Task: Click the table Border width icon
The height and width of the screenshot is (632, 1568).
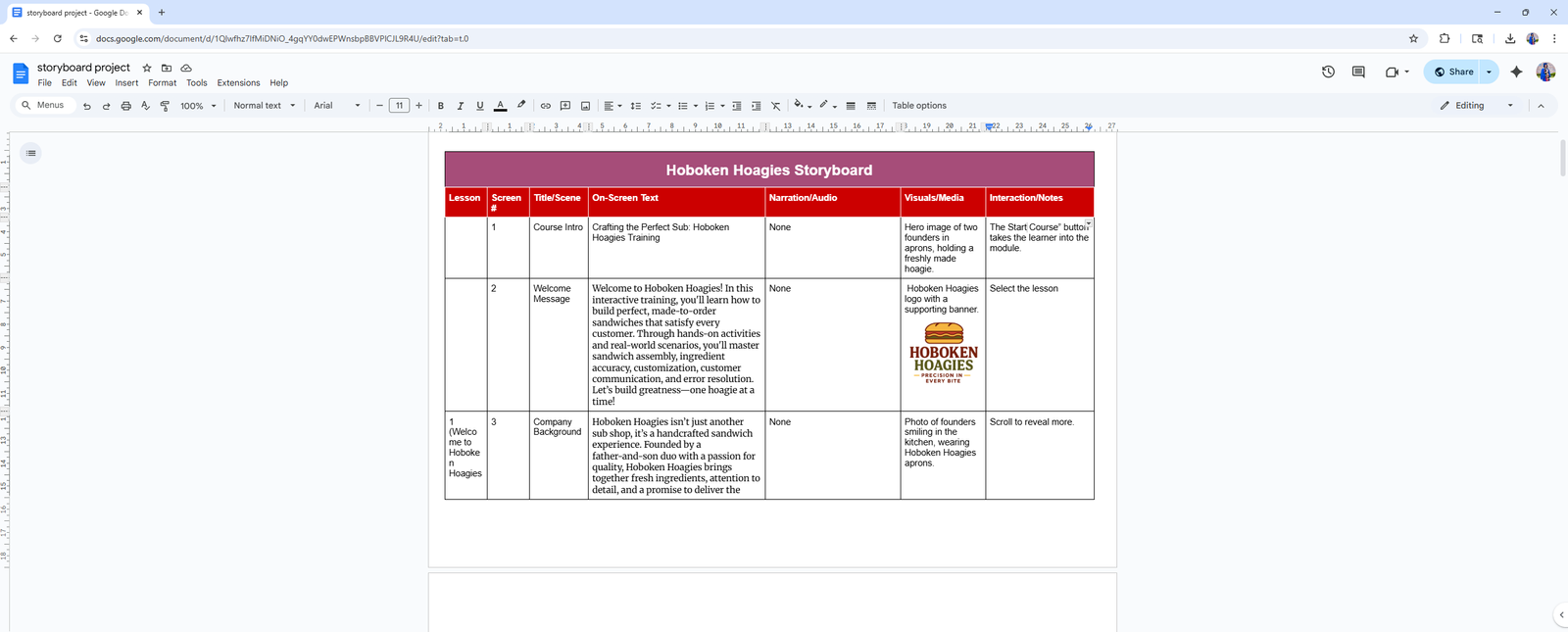Action: [x=851, y=106]
